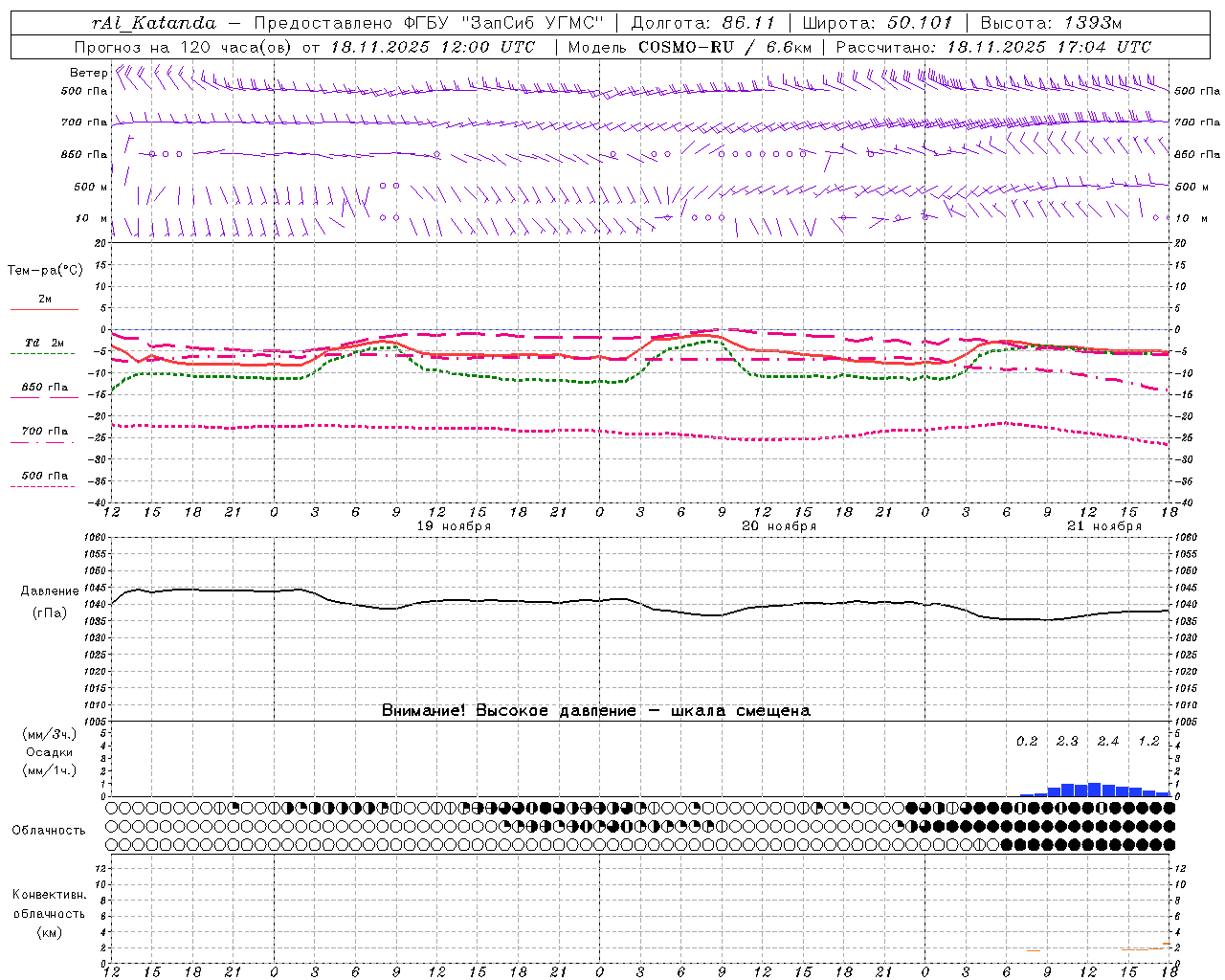Viewport: 1225px width, 980px height.
Task: Click the (гПа) unit label under Давление
Action: point(50,612)
